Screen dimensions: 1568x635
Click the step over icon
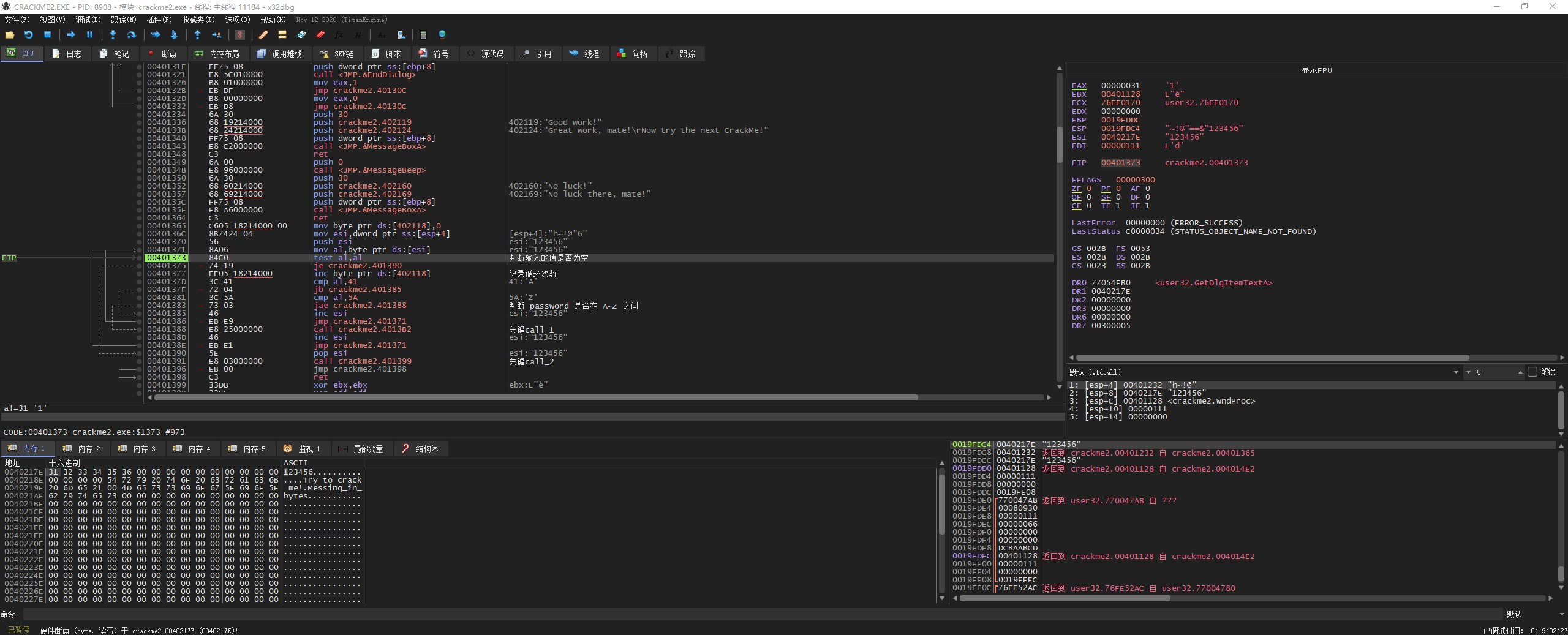point(131,35)
